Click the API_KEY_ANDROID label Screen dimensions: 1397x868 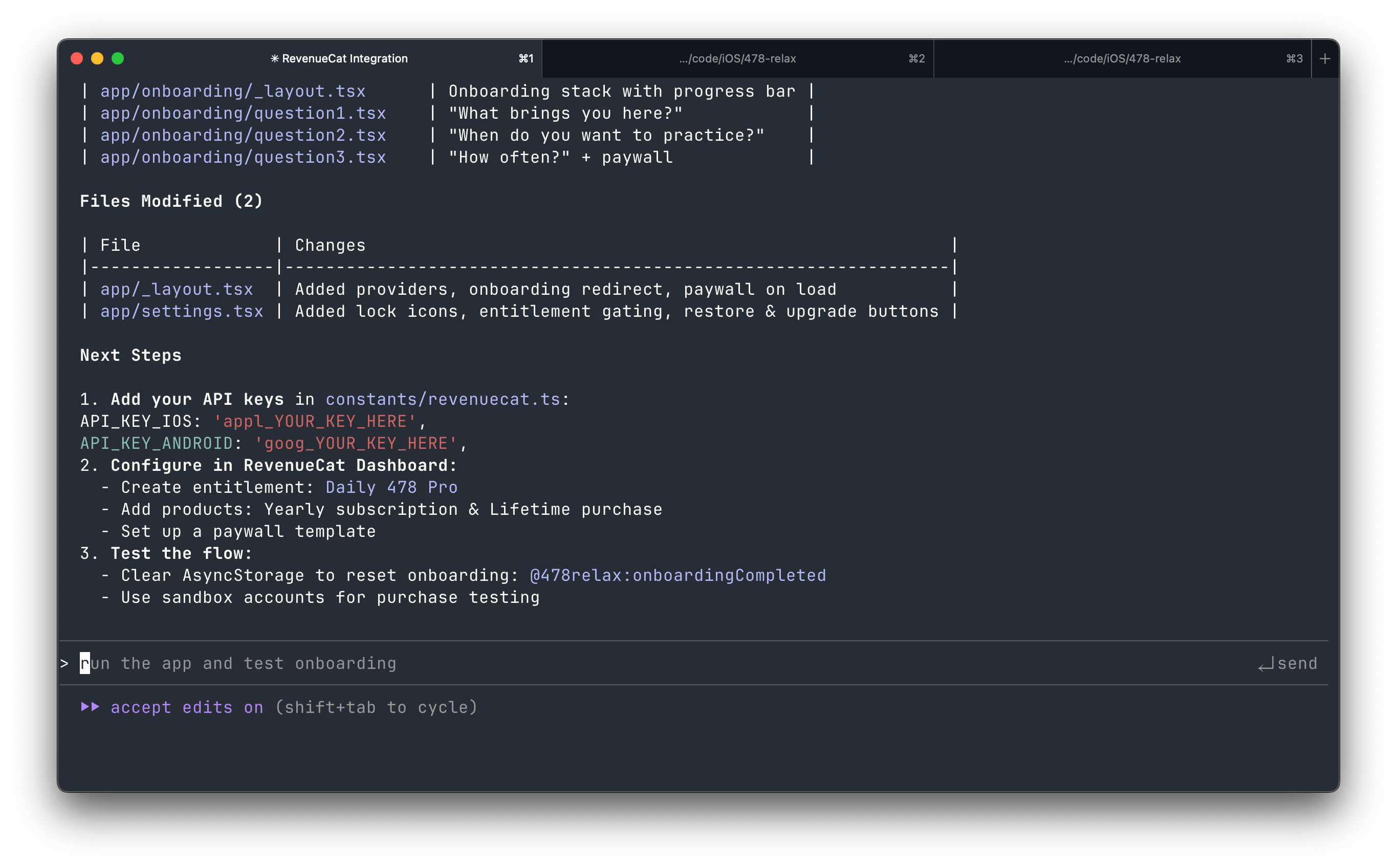[156, 443]
